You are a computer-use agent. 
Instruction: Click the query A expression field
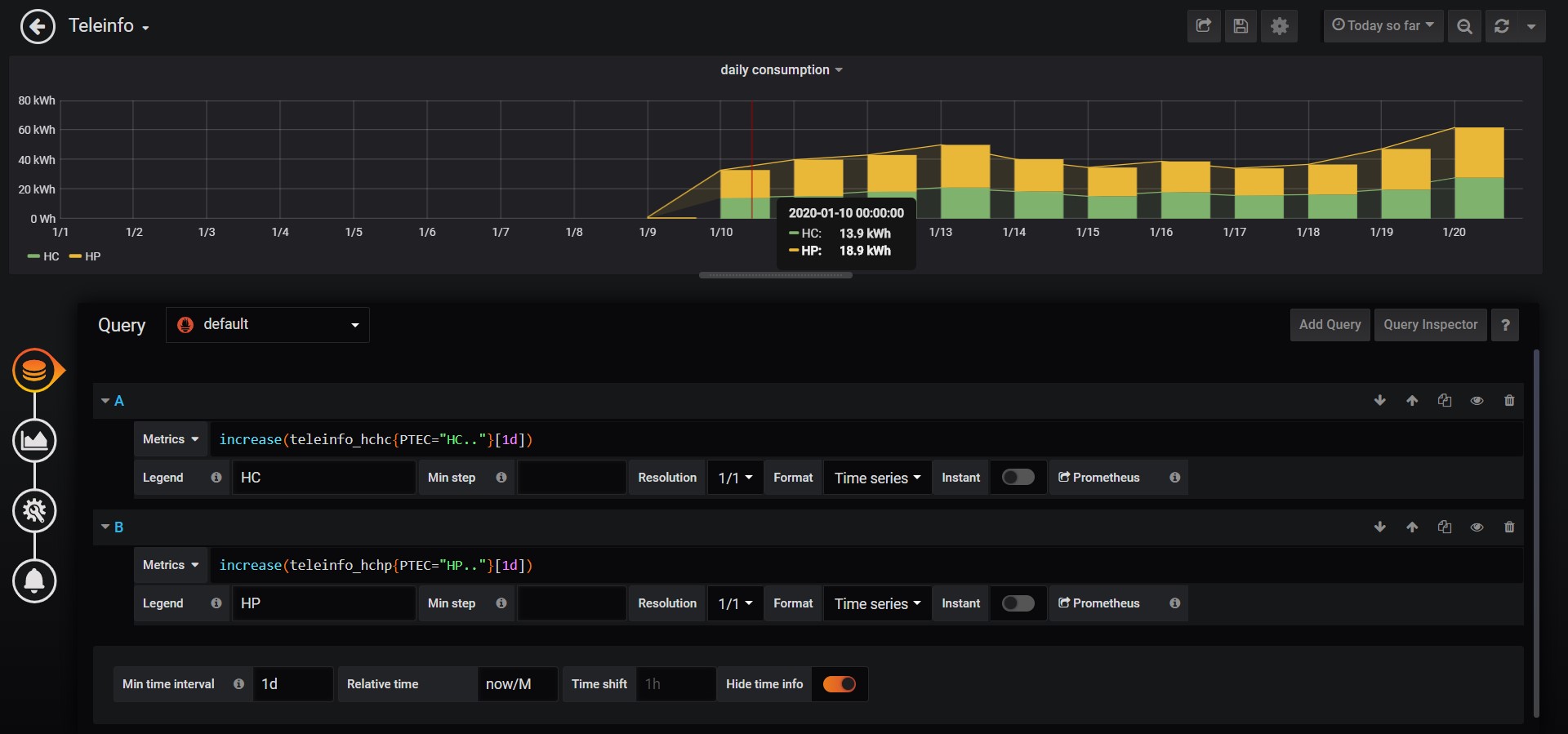pyautogui.click(x=866, y=439)
